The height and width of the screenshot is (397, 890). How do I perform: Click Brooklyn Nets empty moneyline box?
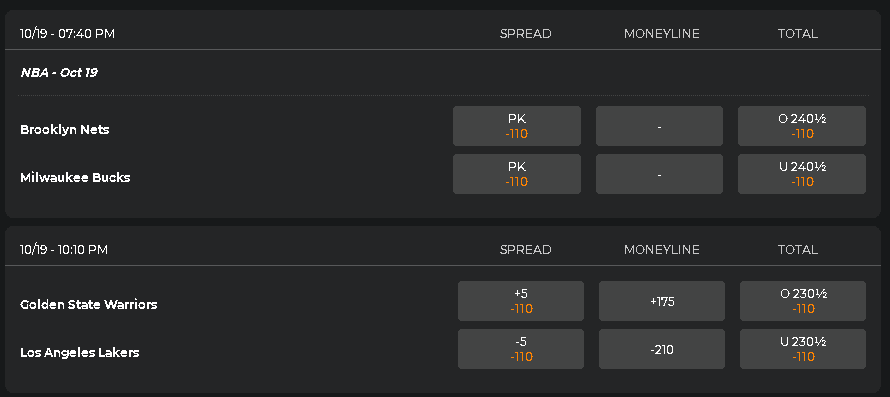[659, 126]
